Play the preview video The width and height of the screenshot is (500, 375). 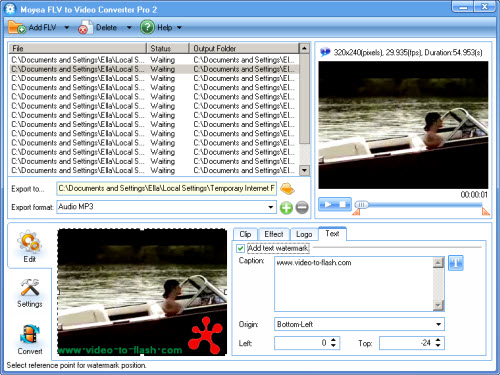[327, 204]
